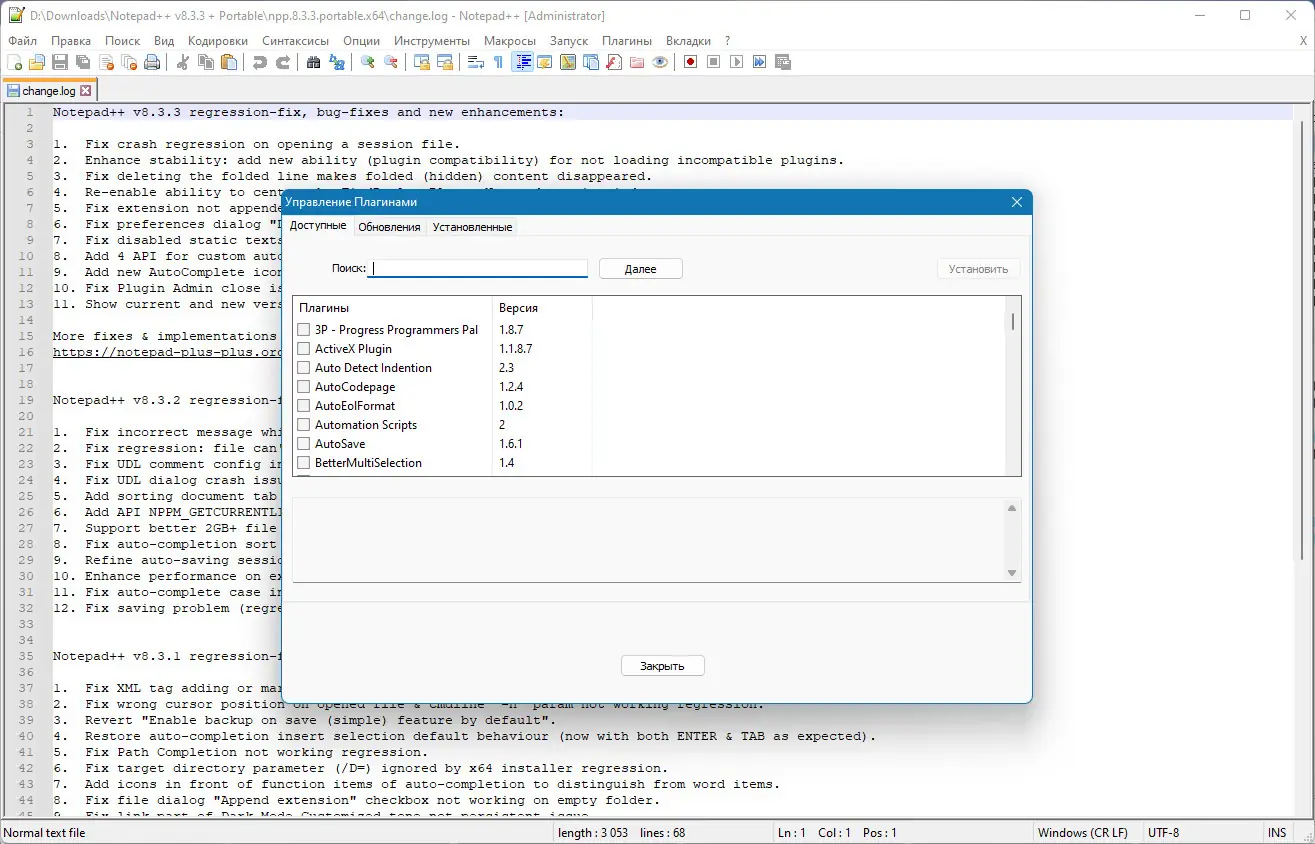Open Folder as Workspace toolbar icon
This screenshot has width=1315, height=844.
[x=637, y=62]
